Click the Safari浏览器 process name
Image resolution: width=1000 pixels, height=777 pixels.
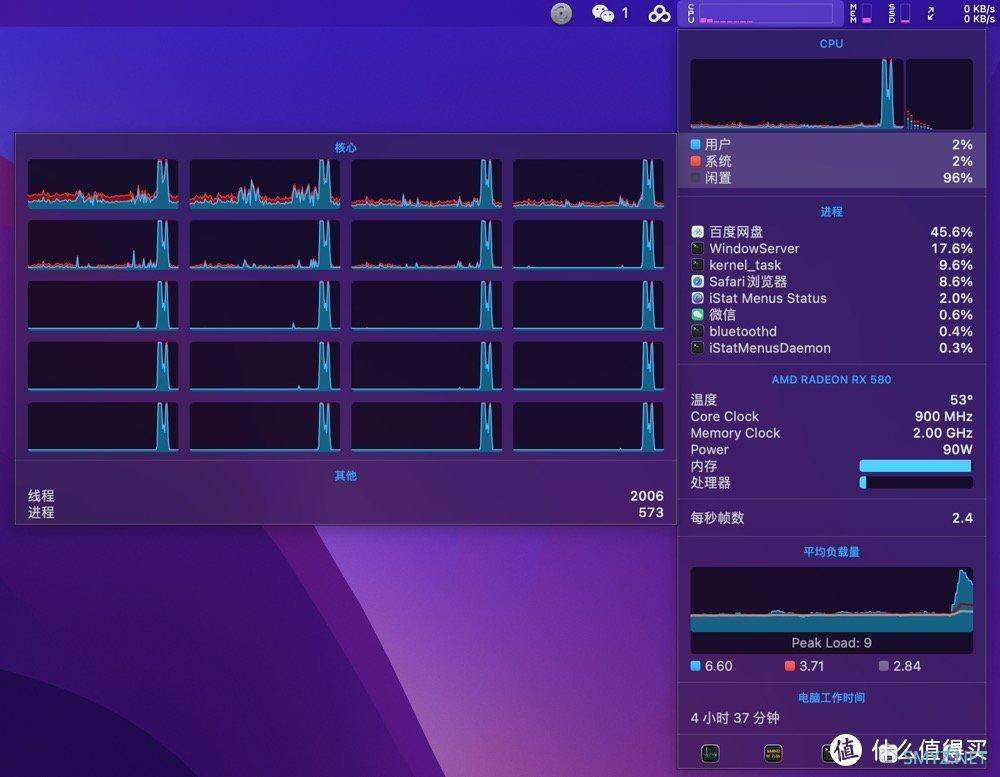[x=748, y=281]
